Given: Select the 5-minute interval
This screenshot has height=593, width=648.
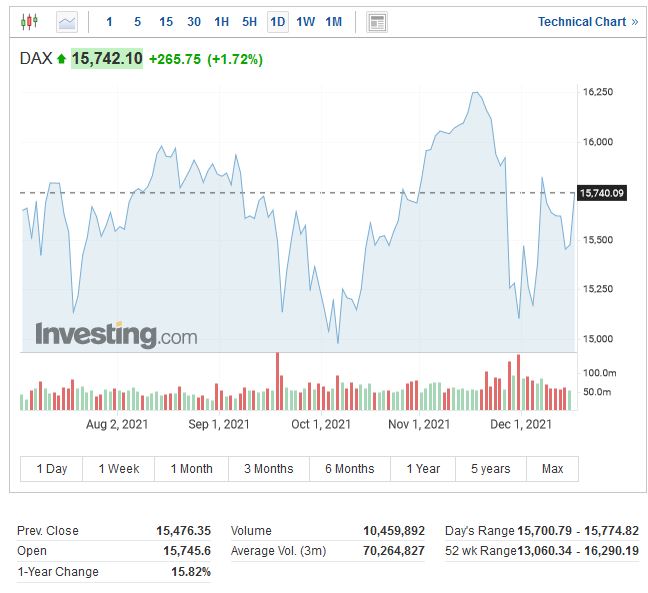Looking at the screenshot, I should [x=138, y=21].
